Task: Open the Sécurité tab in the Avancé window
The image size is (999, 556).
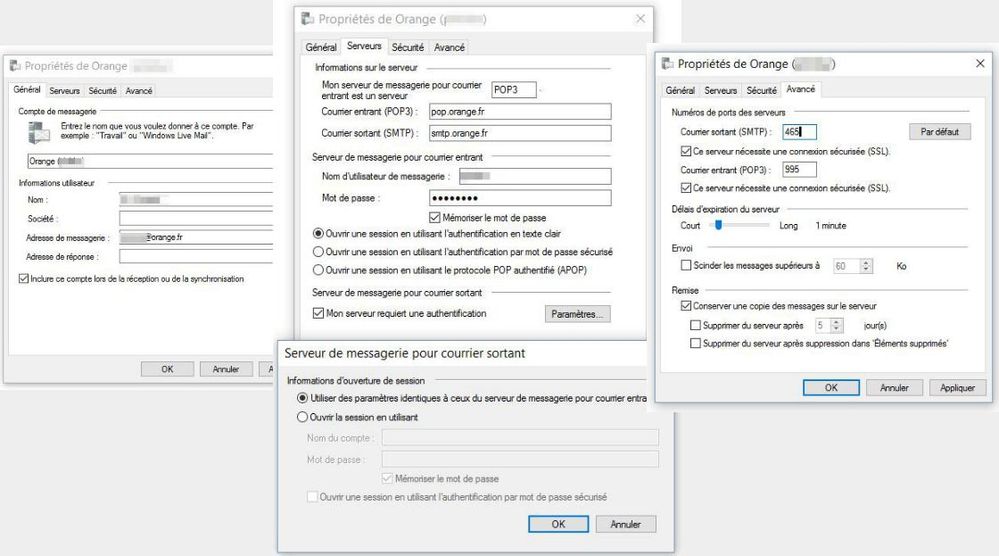Action: tap(761, 90)
